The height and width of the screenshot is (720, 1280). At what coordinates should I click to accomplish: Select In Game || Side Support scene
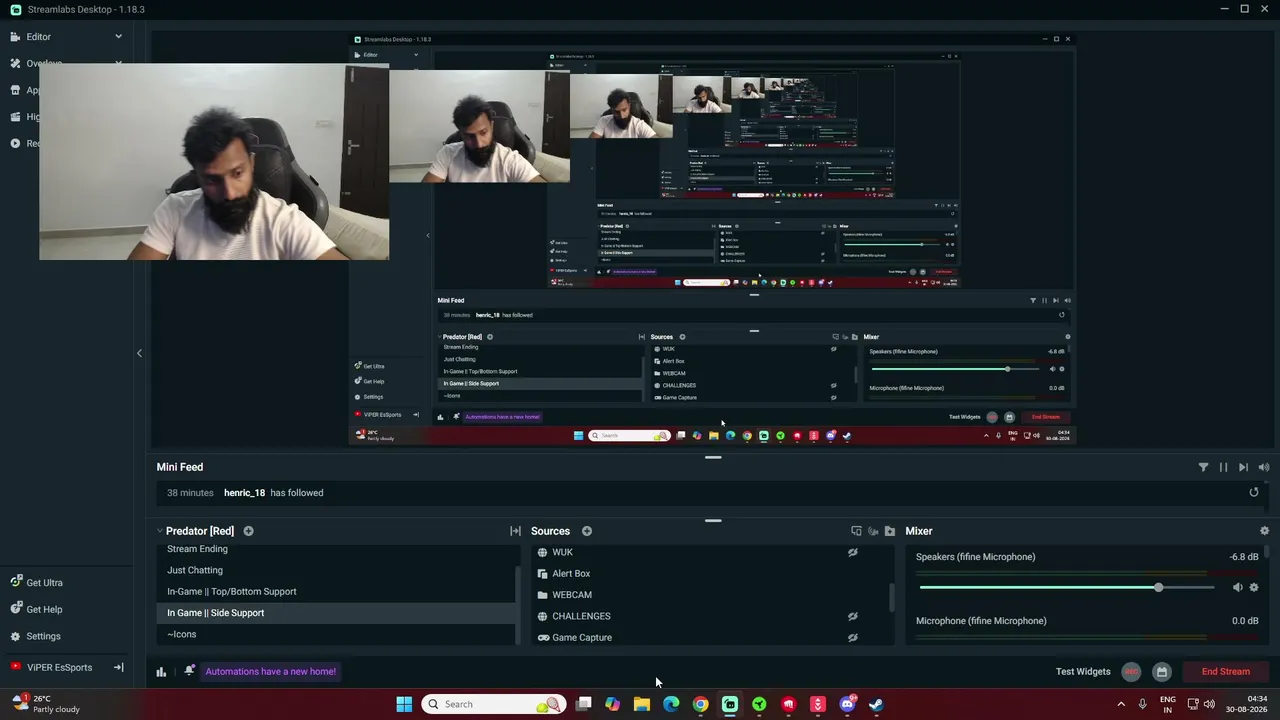tap(336, 613)
